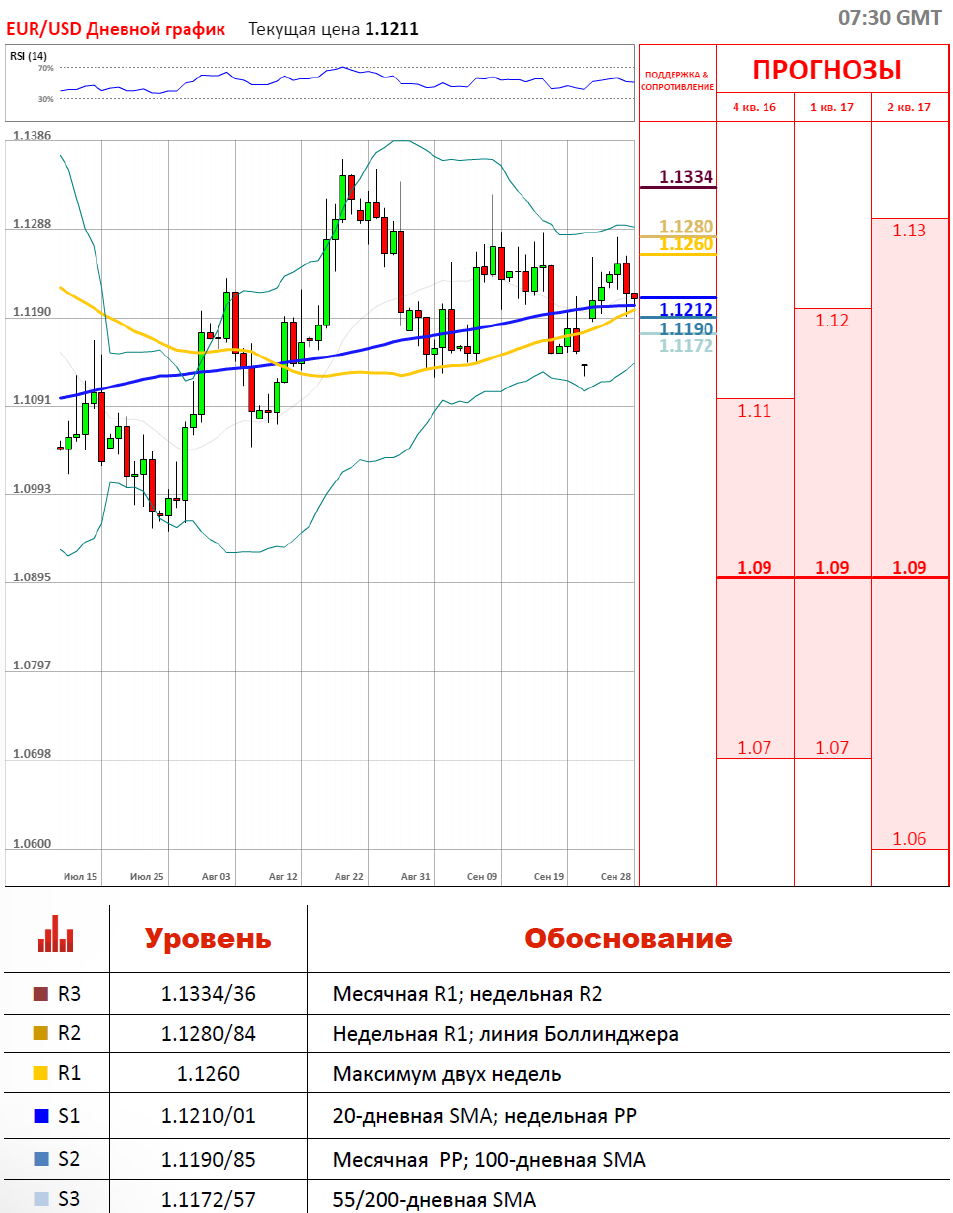Click the EUR/USD Дневной график title
The width and height of the screenshot is (953, 1213).
[x=116, y=29]
